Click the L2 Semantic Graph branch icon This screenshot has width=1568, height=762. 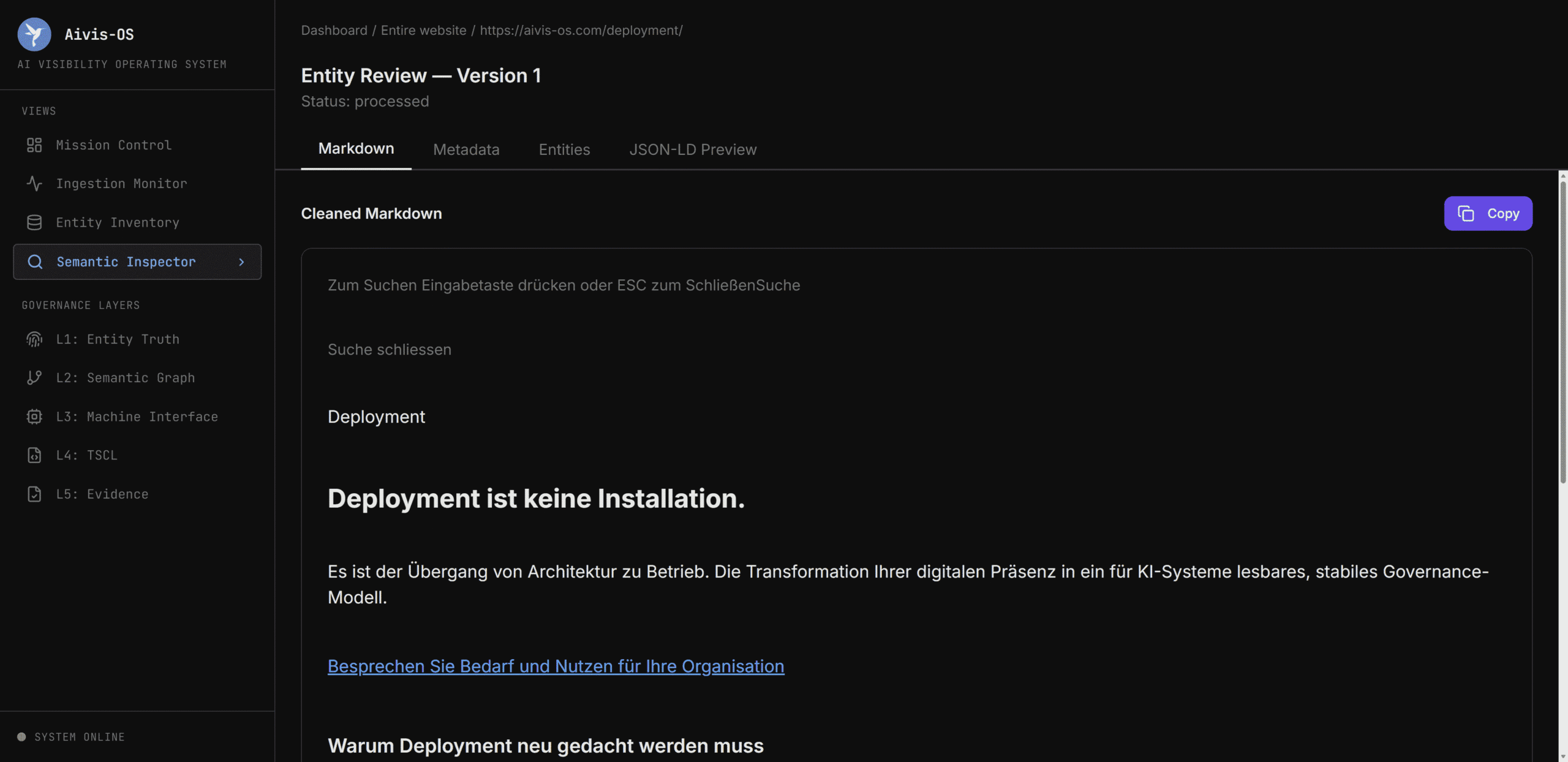(x=34, y=378)
